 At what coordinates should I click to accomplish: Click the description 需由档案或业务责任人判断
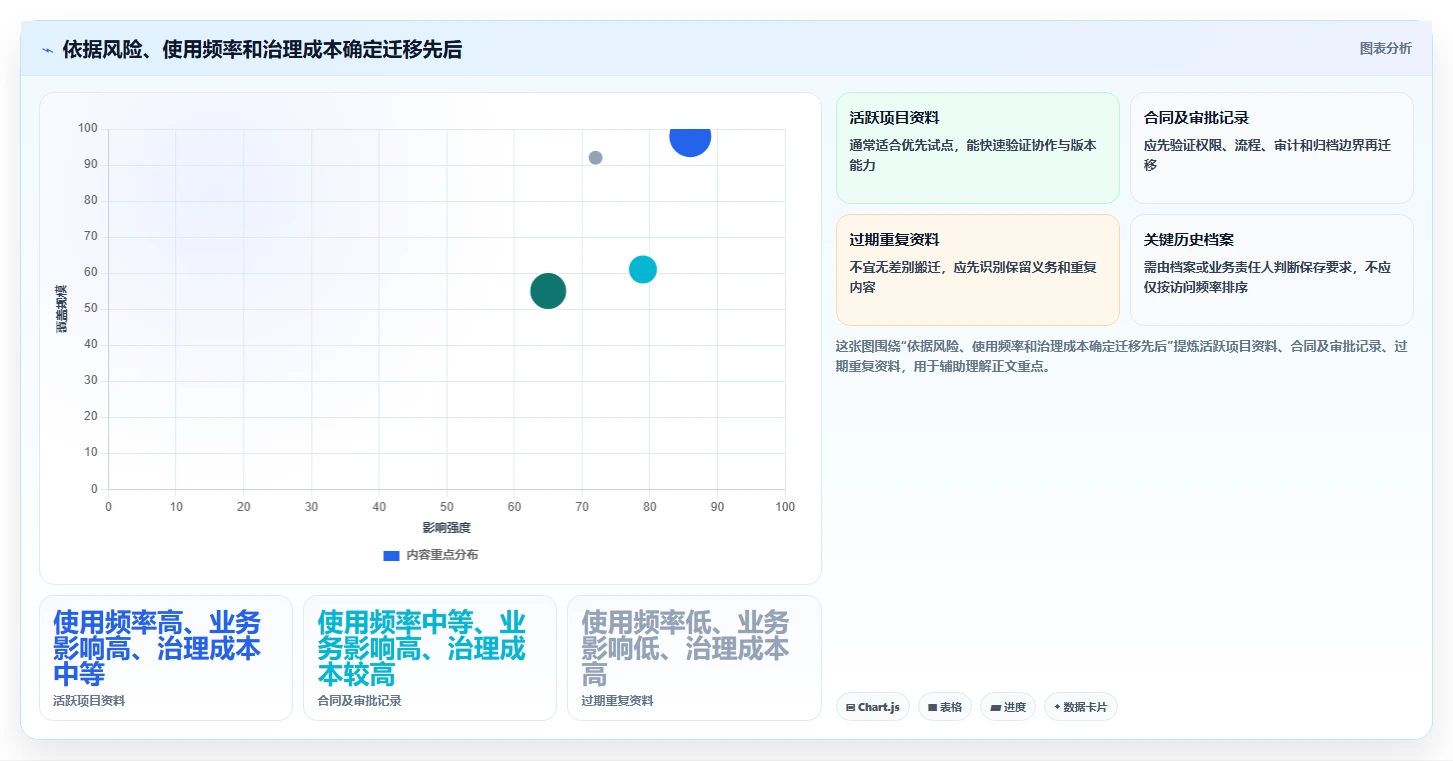(1267, 277)
